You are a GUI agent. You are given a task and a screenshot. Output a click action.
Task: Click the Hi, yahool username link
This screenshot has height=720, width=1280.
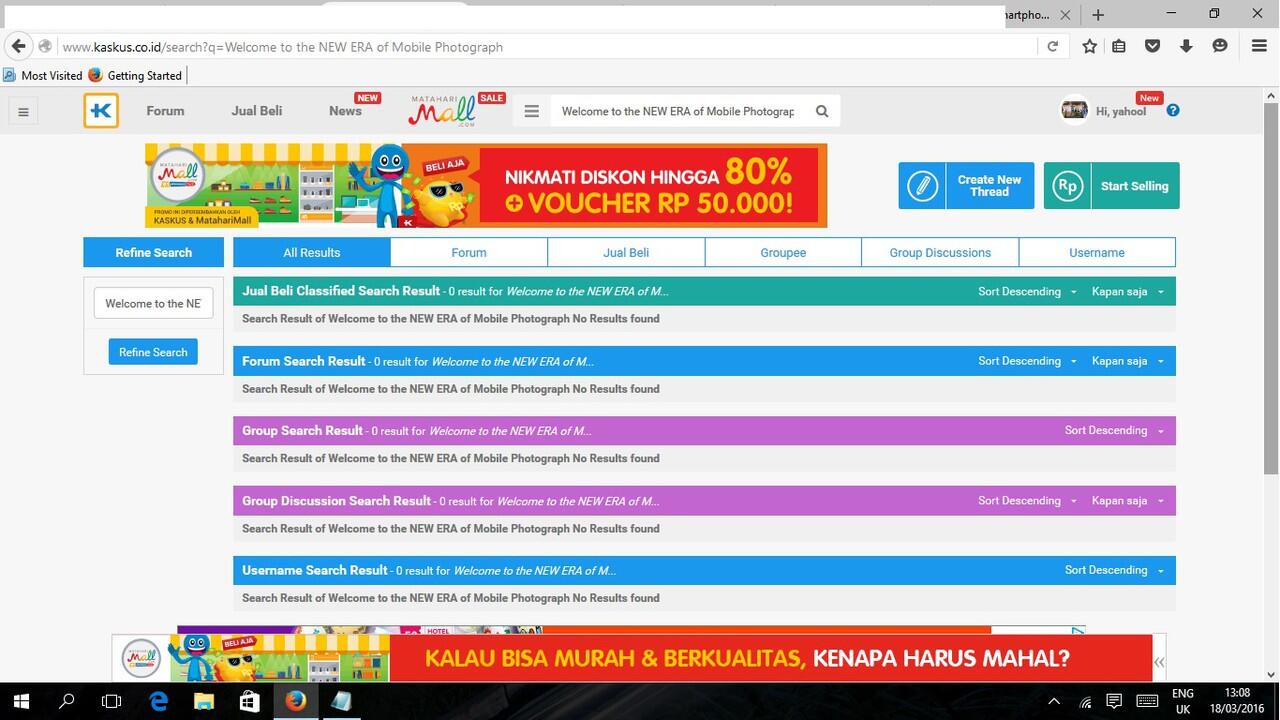pyautogui.click(x=1121, y=111)
